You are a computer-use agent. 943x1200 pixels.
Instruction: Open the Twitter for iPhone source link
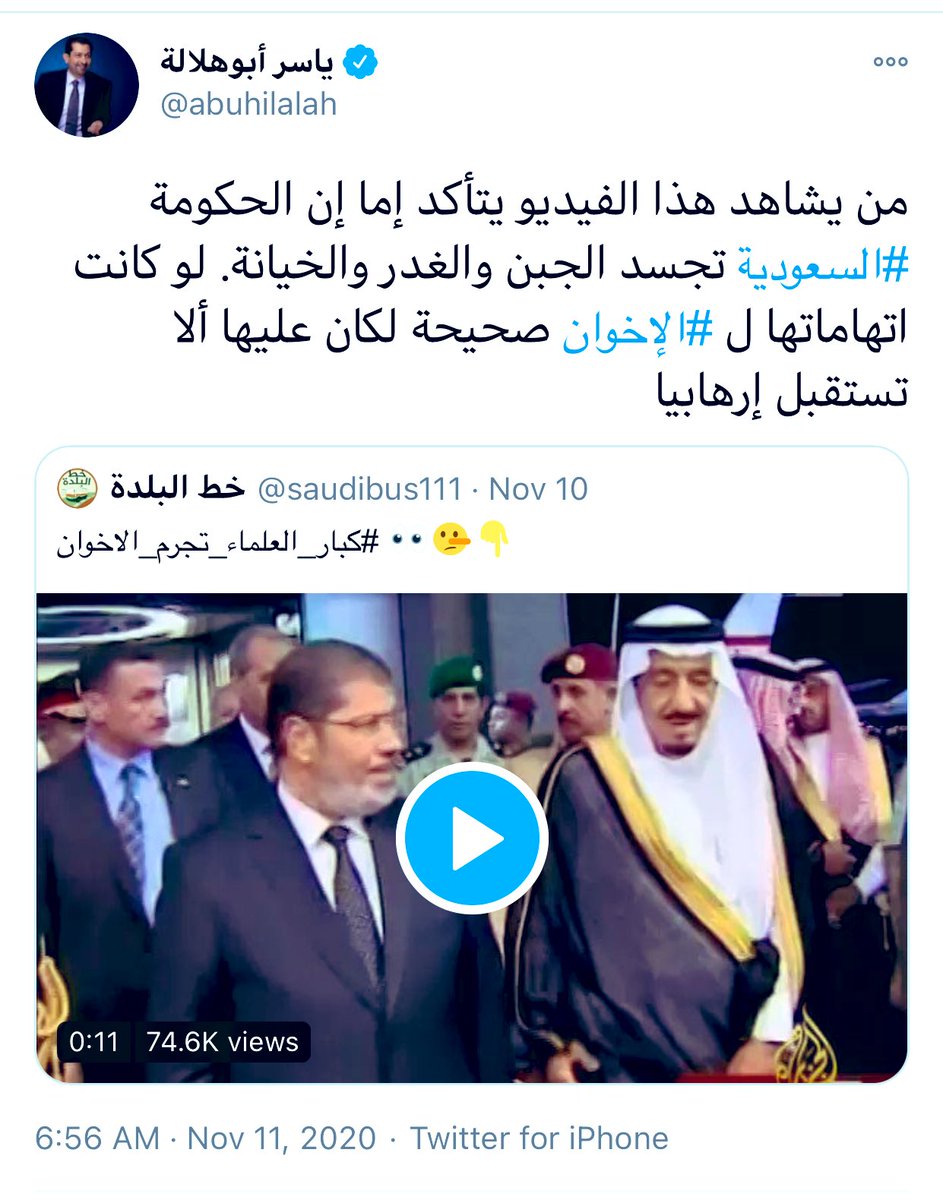[x=539, y=1138]
